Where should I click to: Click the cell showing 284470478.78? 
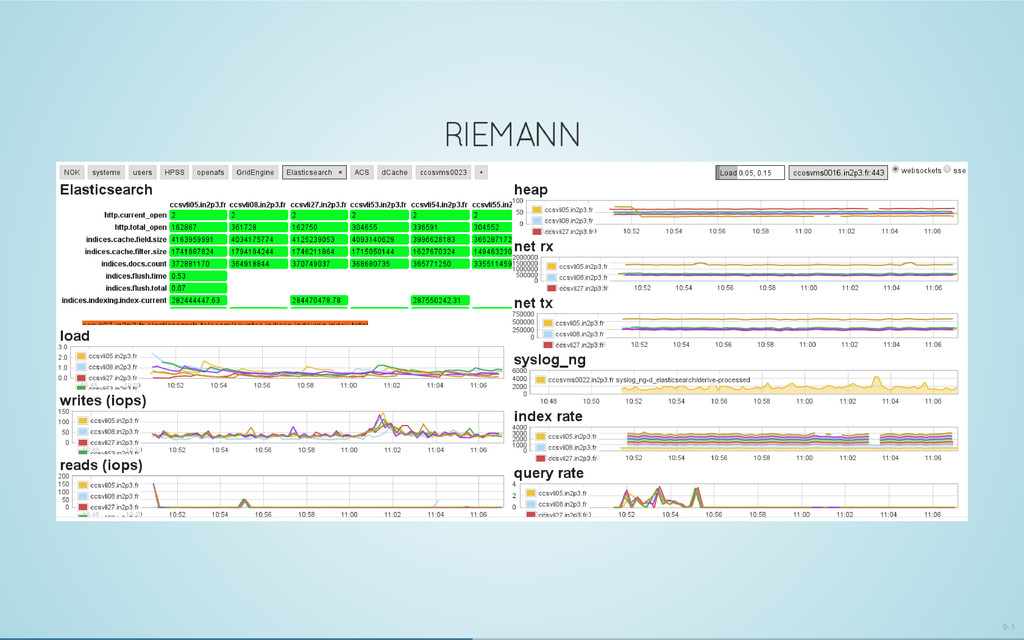point(319,300)
